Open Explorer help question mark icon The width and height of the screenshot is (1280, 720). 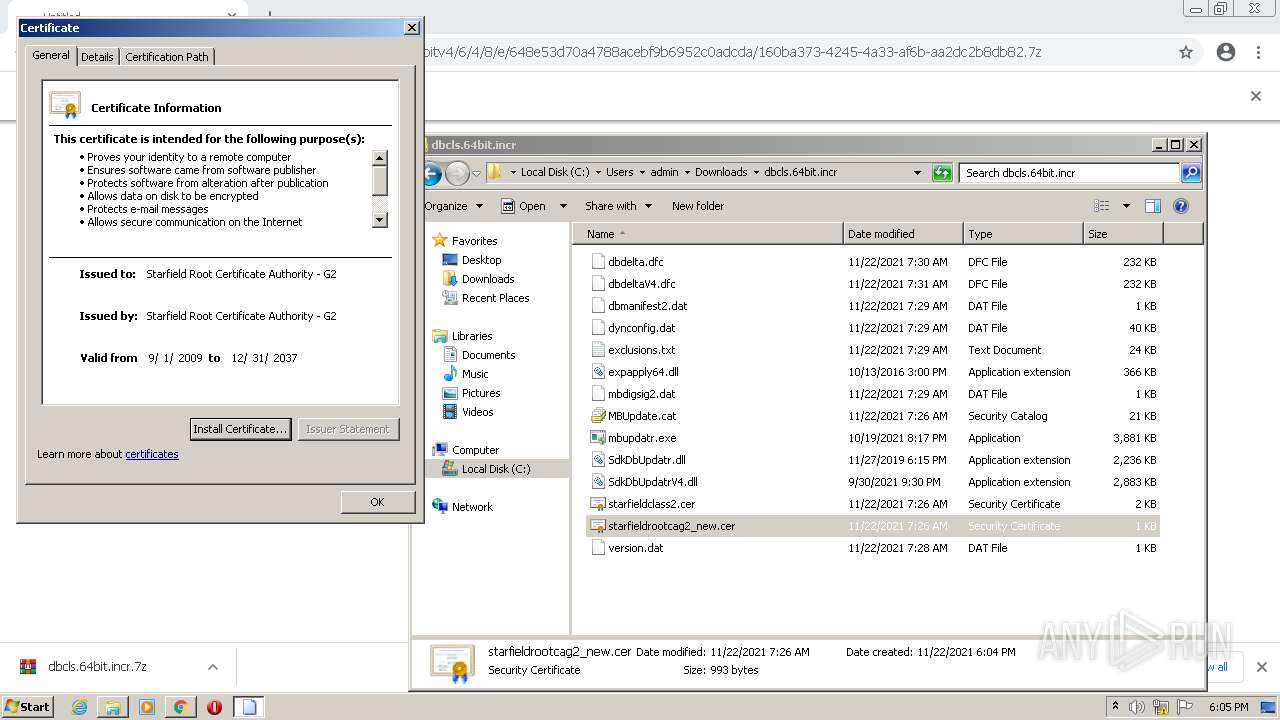point(1181,206)
